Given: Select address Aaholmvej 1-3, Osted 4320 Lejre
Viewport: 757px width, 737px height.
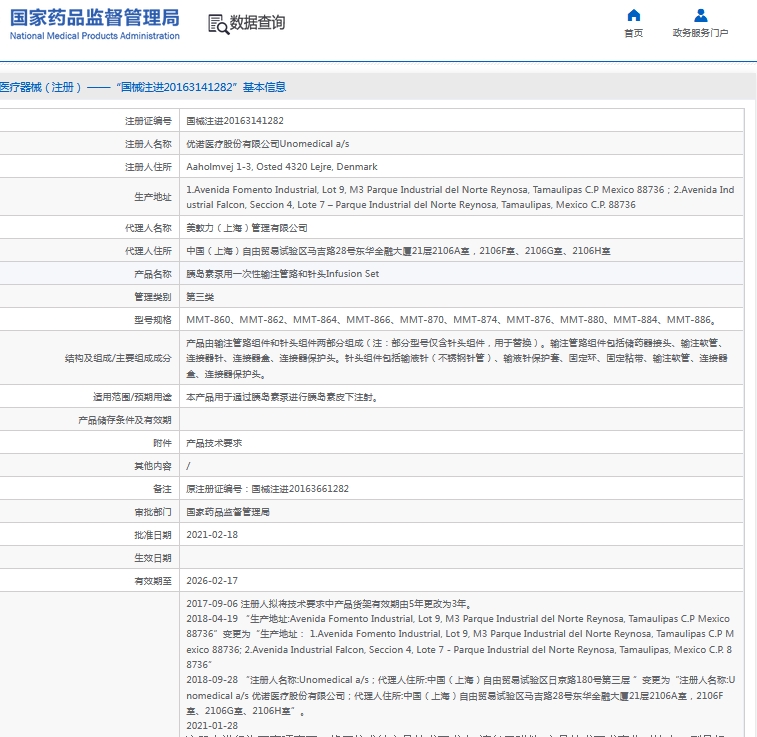Looking at the screenshot, I should pyautogui.click(x=282, y=167).
